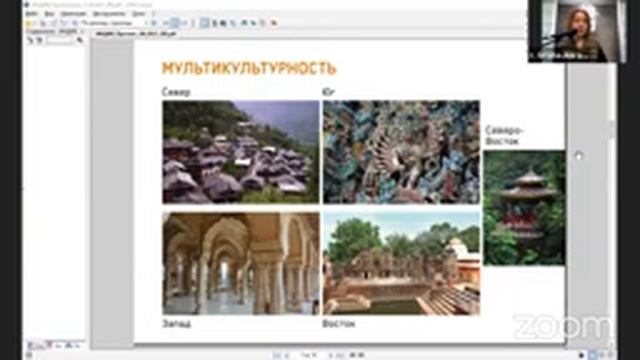Open the Файл menu
This screenshot has width=640, height=360.
(x=31, y=14)
